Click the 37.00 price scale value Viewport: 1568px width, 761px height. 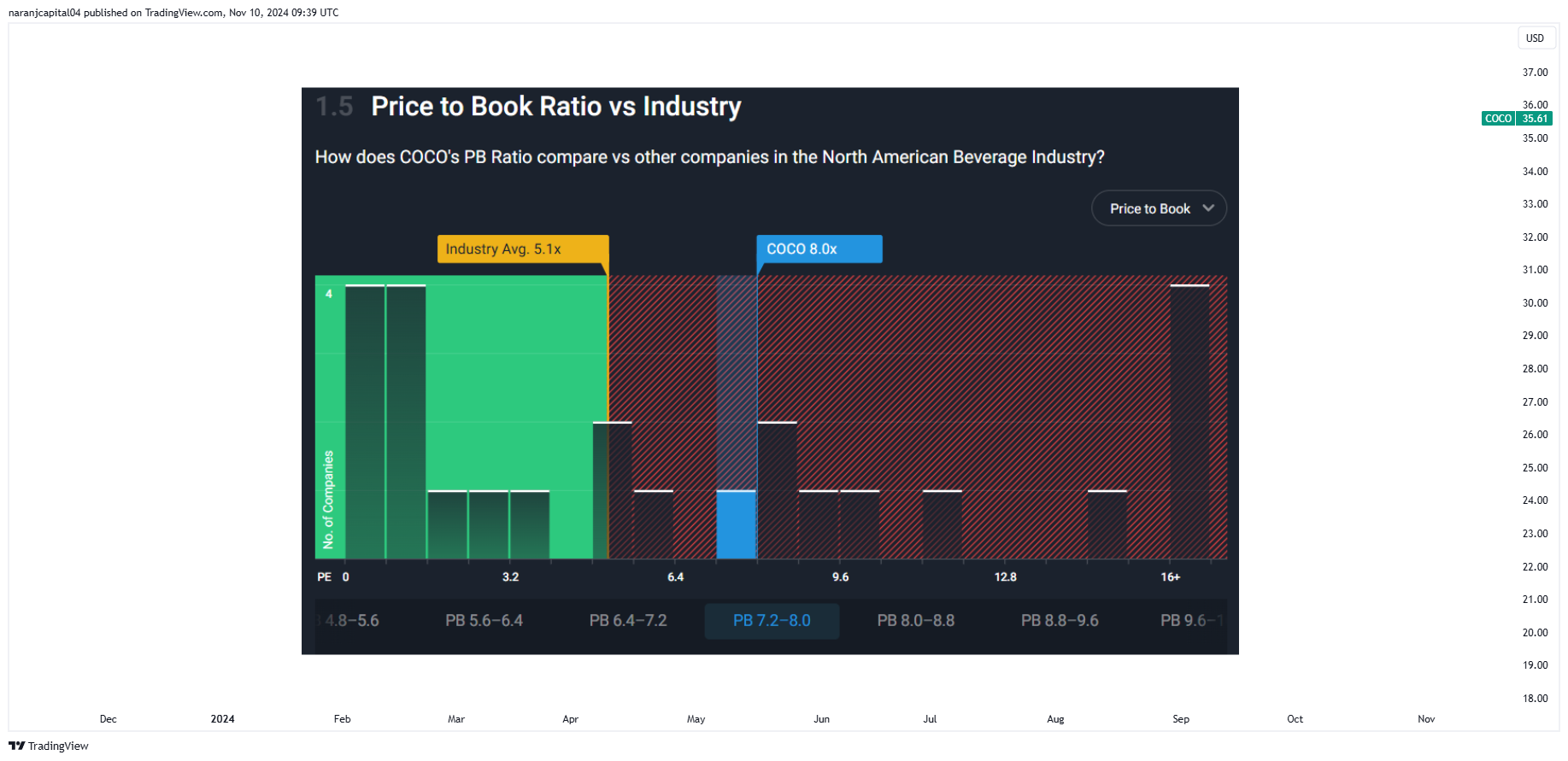point(1535,73)
